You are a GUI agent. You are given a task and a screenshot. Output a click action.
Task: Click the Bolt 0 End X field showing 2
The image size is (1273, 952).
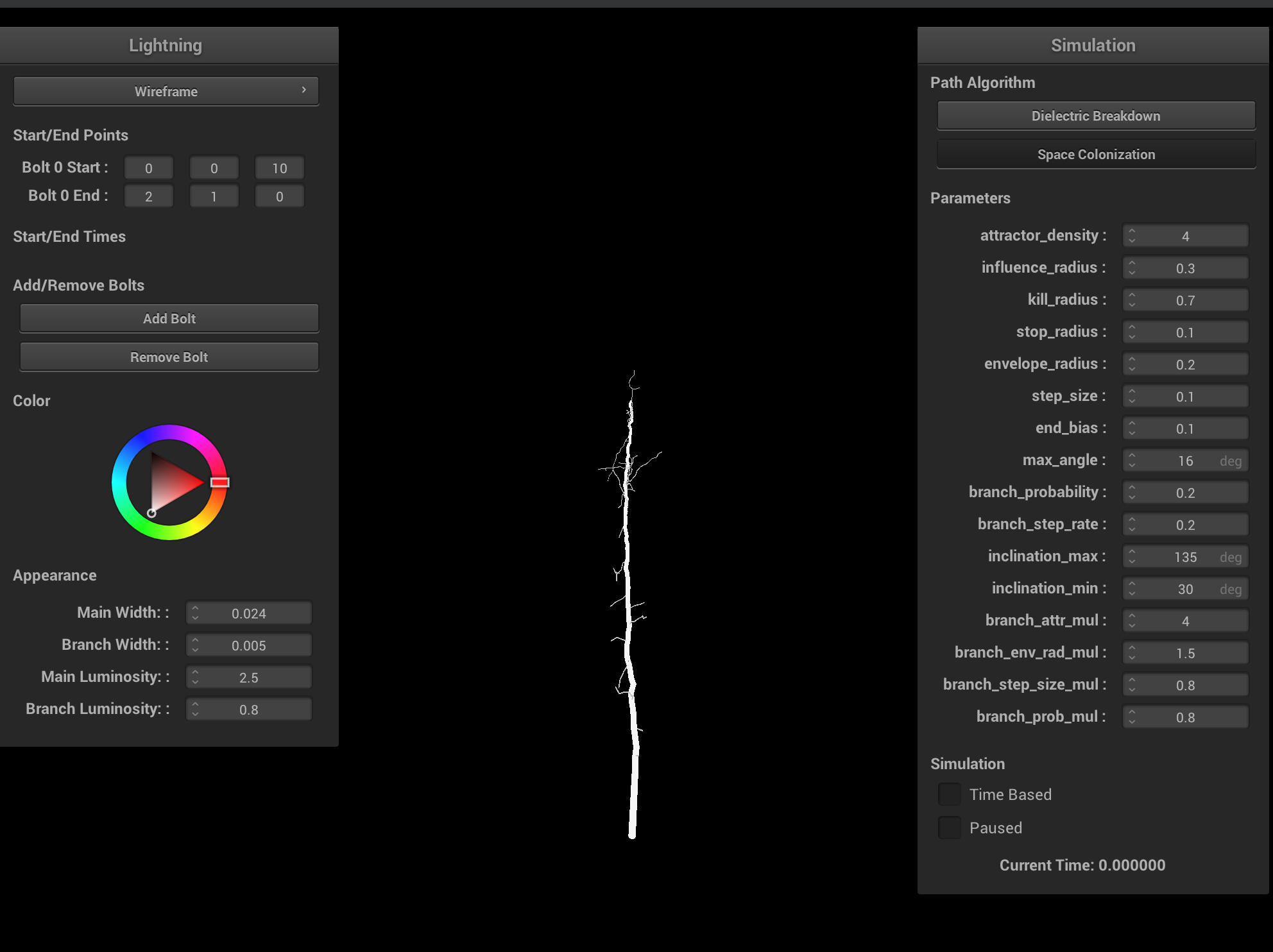coord(148,196)
